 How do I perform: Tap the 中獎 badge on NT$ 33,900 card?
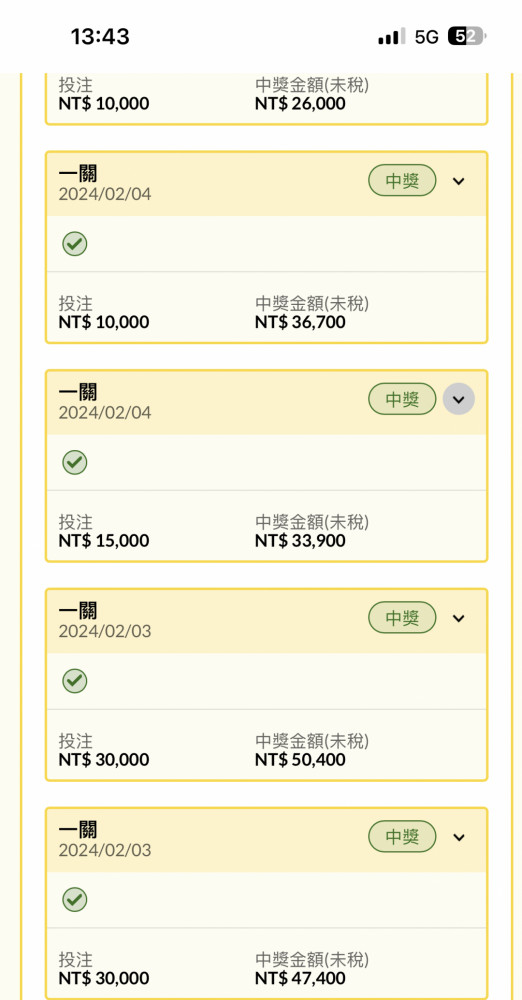click(x=402, y=400)
